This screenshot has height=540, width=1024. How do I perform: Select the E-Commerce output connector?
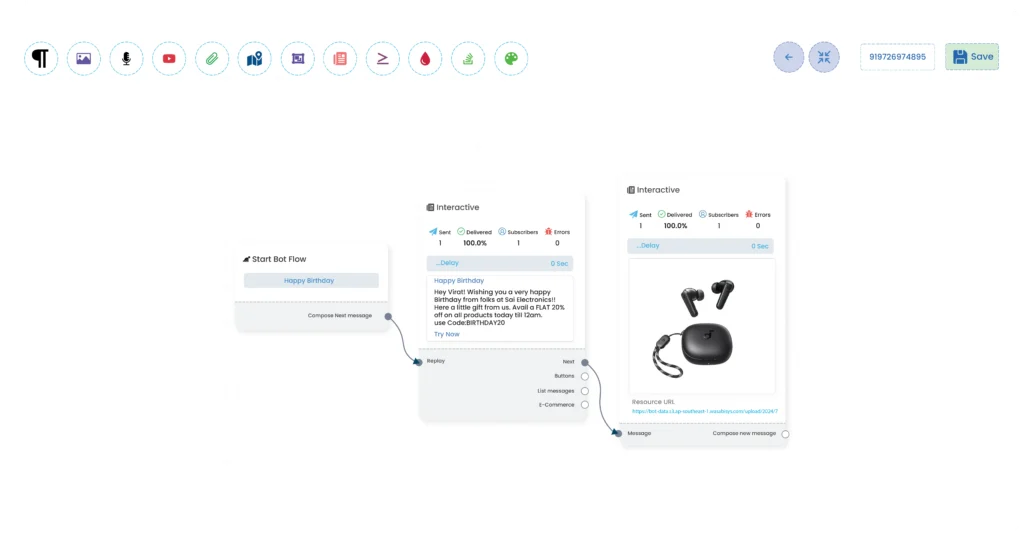pyautogui.click(x=584, y=405)
